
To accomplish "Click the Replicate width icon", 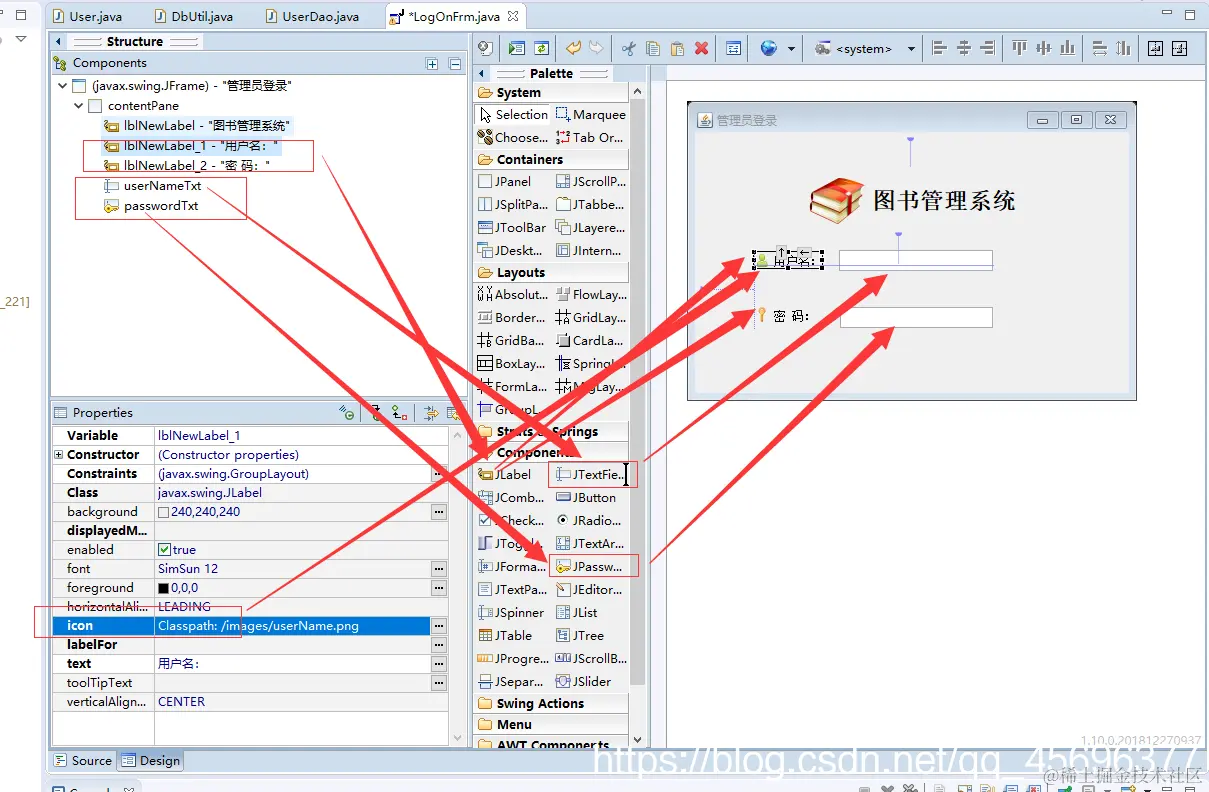I will (x=1099, y=48).
